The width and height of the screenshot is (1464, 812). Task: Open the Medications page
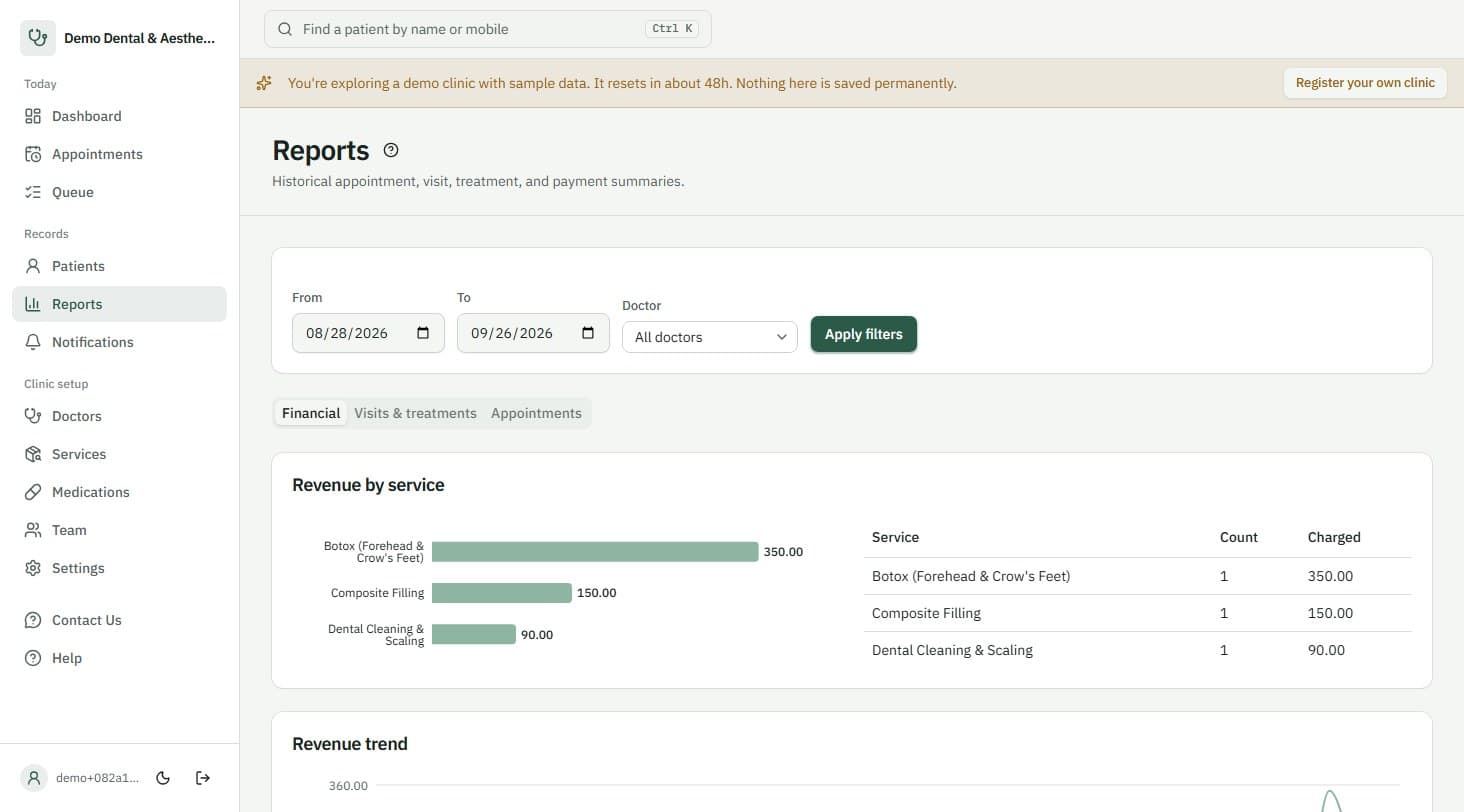pyautogui.click(x=119, y=492)
